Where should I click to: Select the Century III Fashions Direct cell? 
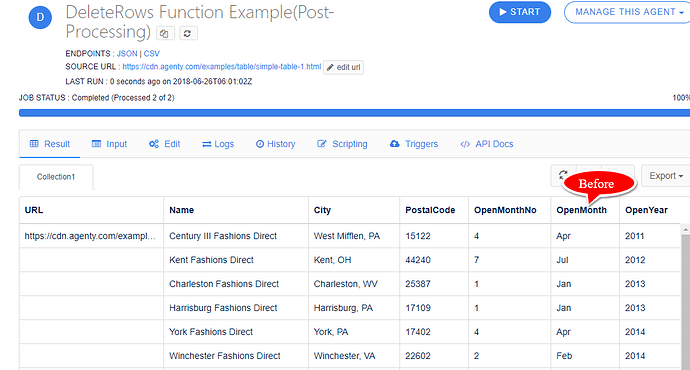[x=236, y=236]
